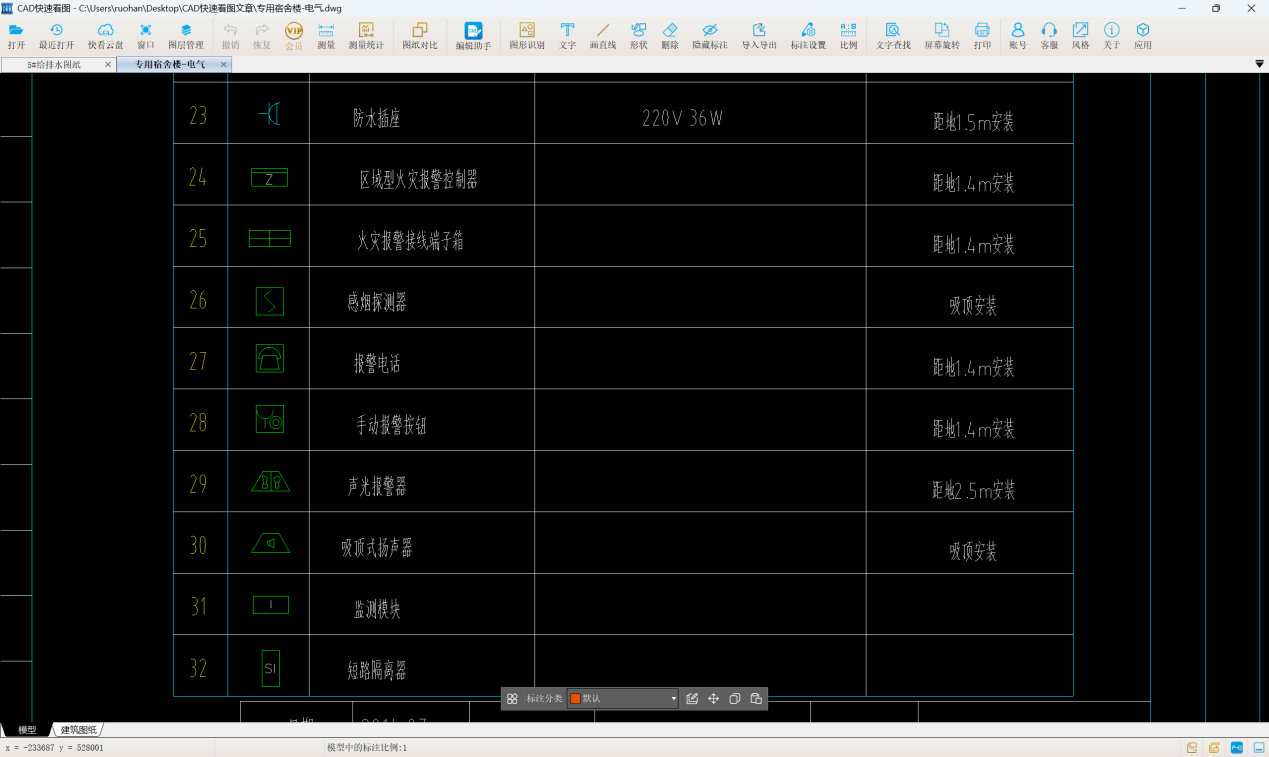Screen dimensions: 1269x757
Task: Open 图纸对比 drawing comparison
Action: (x=419, y=36)
